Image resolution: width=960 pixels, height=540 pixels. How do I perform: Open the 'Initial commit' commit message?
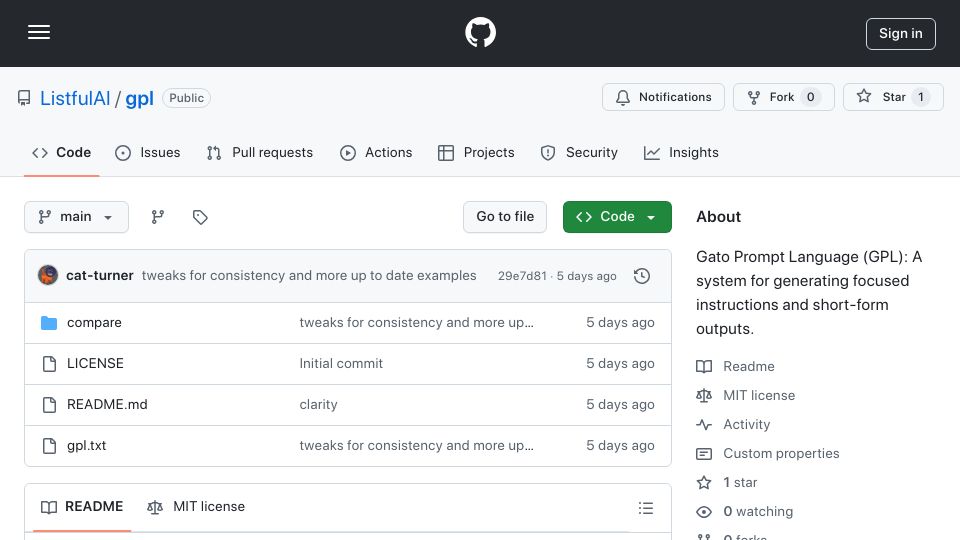point(341,364)
